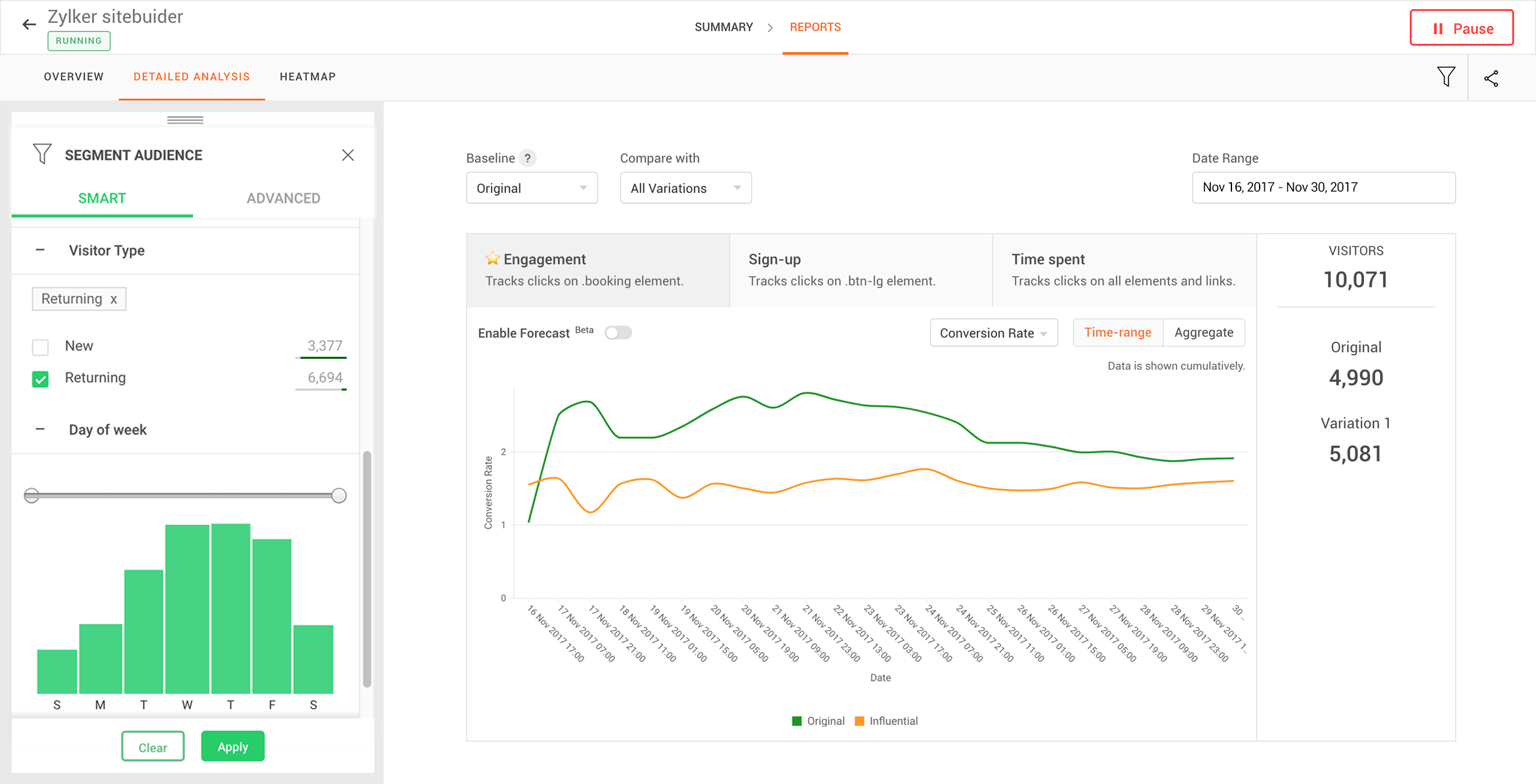1536x784 pixels.
Task: Open the All Variations compare dropdown
Action: (685, 188)
